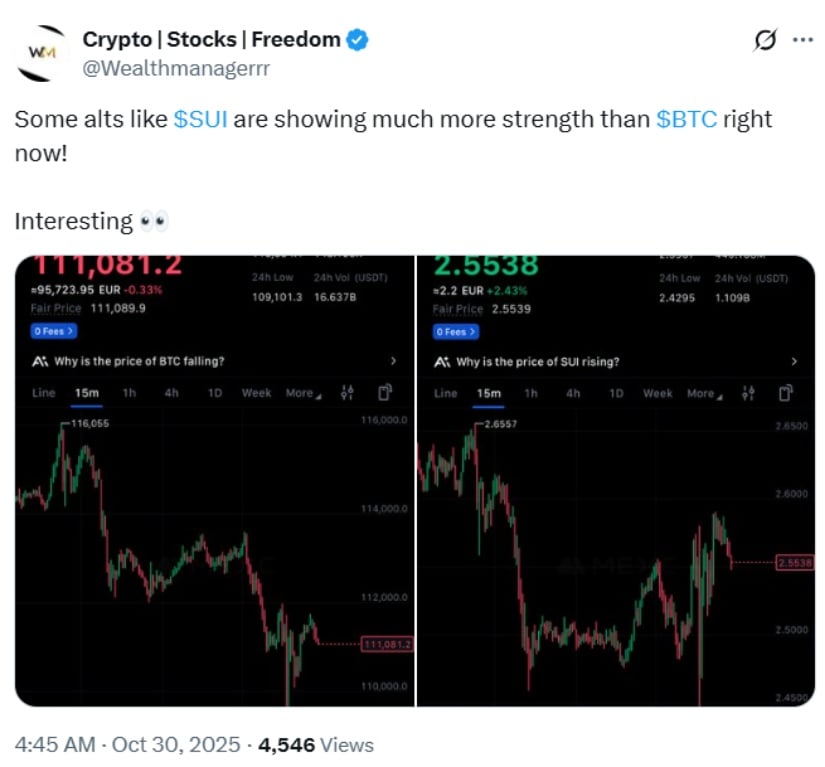Select the 1h timeframe tab on BTC chart
This screenshot has width=825, height=767.
(129, 393)
